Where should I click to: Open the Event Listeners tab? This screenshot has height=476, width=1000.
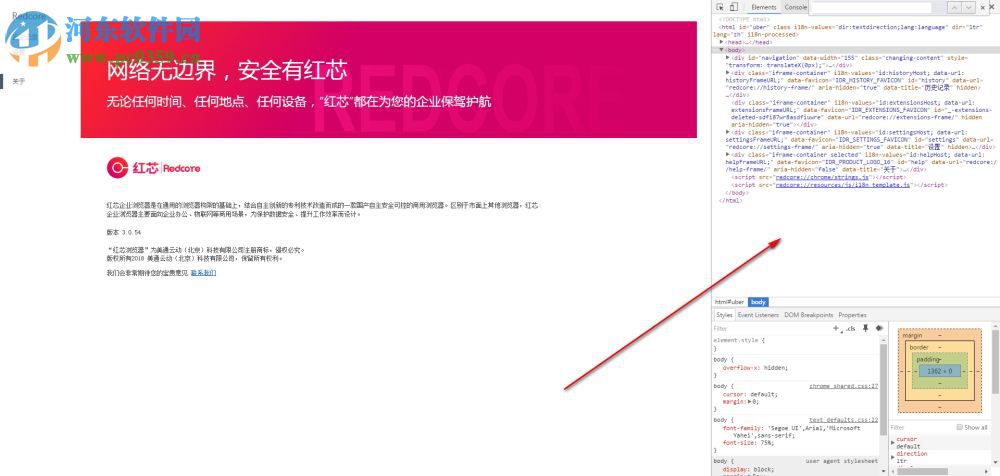[758, 315]
